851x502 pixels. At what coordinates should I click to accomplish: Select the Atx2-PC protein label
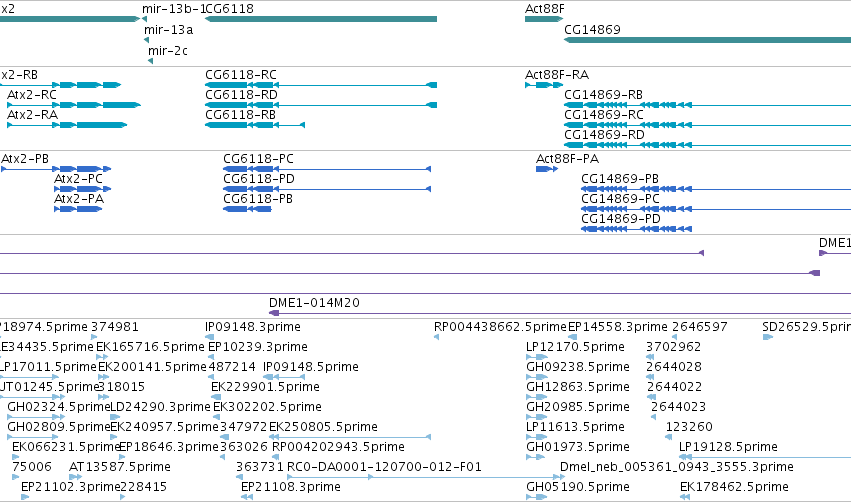[x=79, y=179]
